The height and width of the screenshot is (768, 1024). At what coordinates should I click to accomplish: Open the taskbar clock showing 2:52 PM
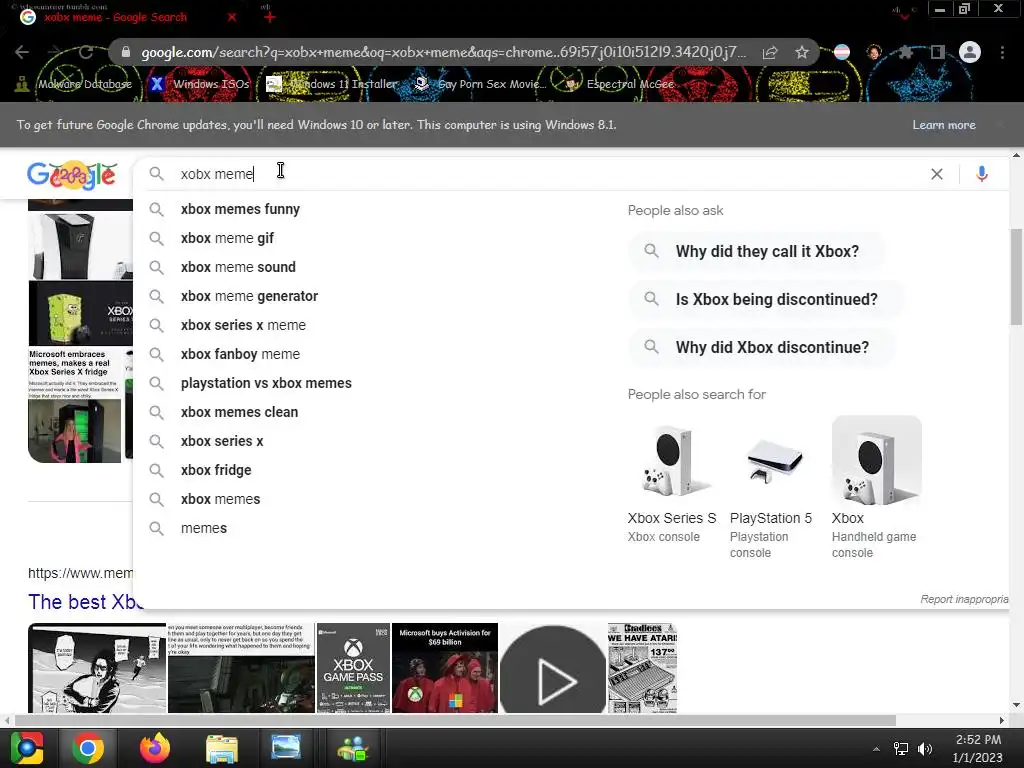click(978, 748)
